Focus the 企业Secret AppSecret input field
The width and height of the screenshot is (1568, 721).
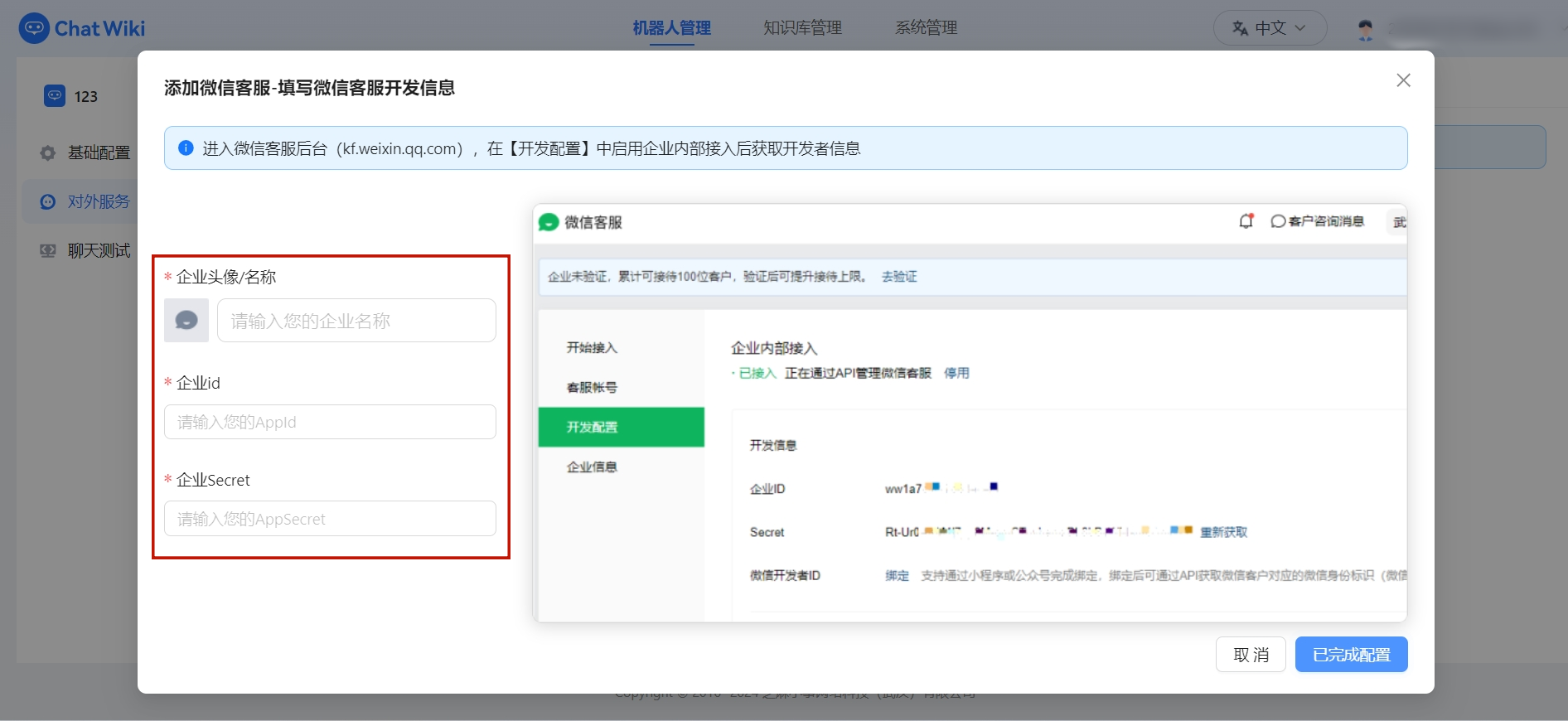[x=330, y=519]
